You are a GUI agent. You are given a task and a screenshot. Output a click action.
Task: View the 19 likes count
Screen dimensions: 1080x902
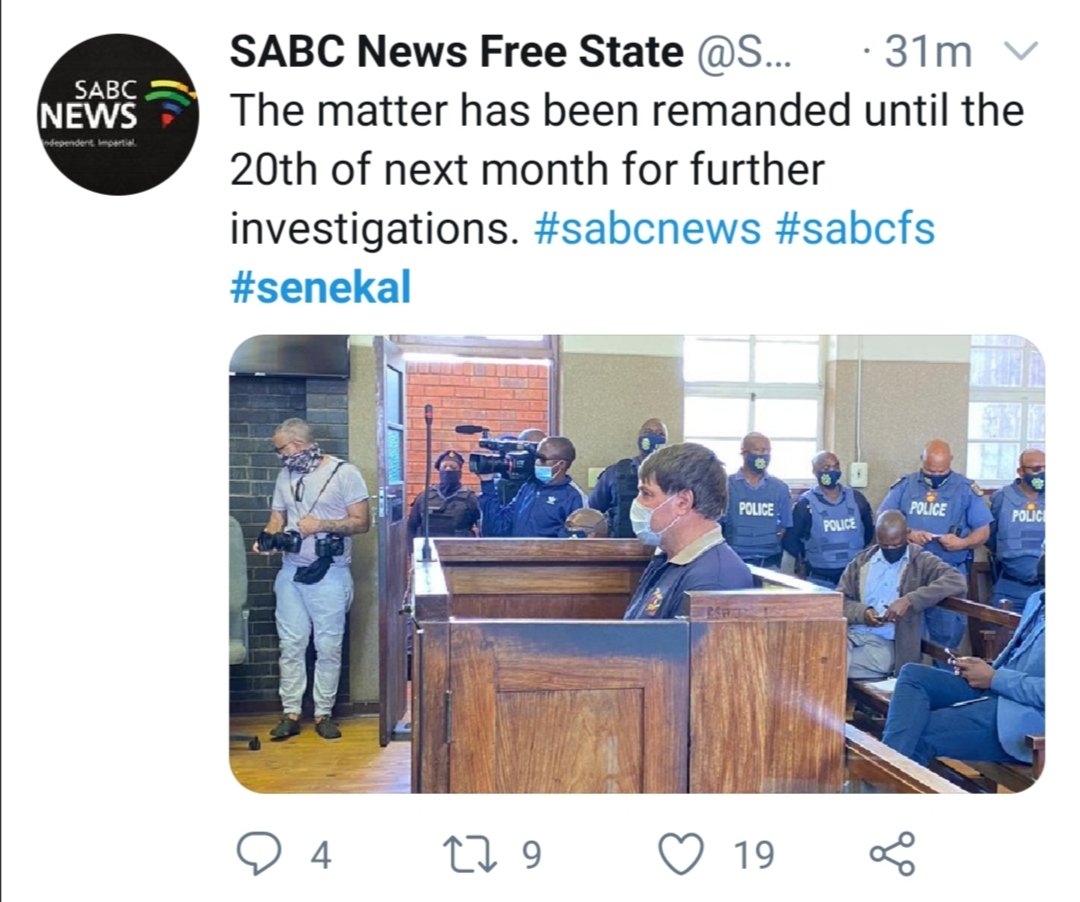coord(754,855)
